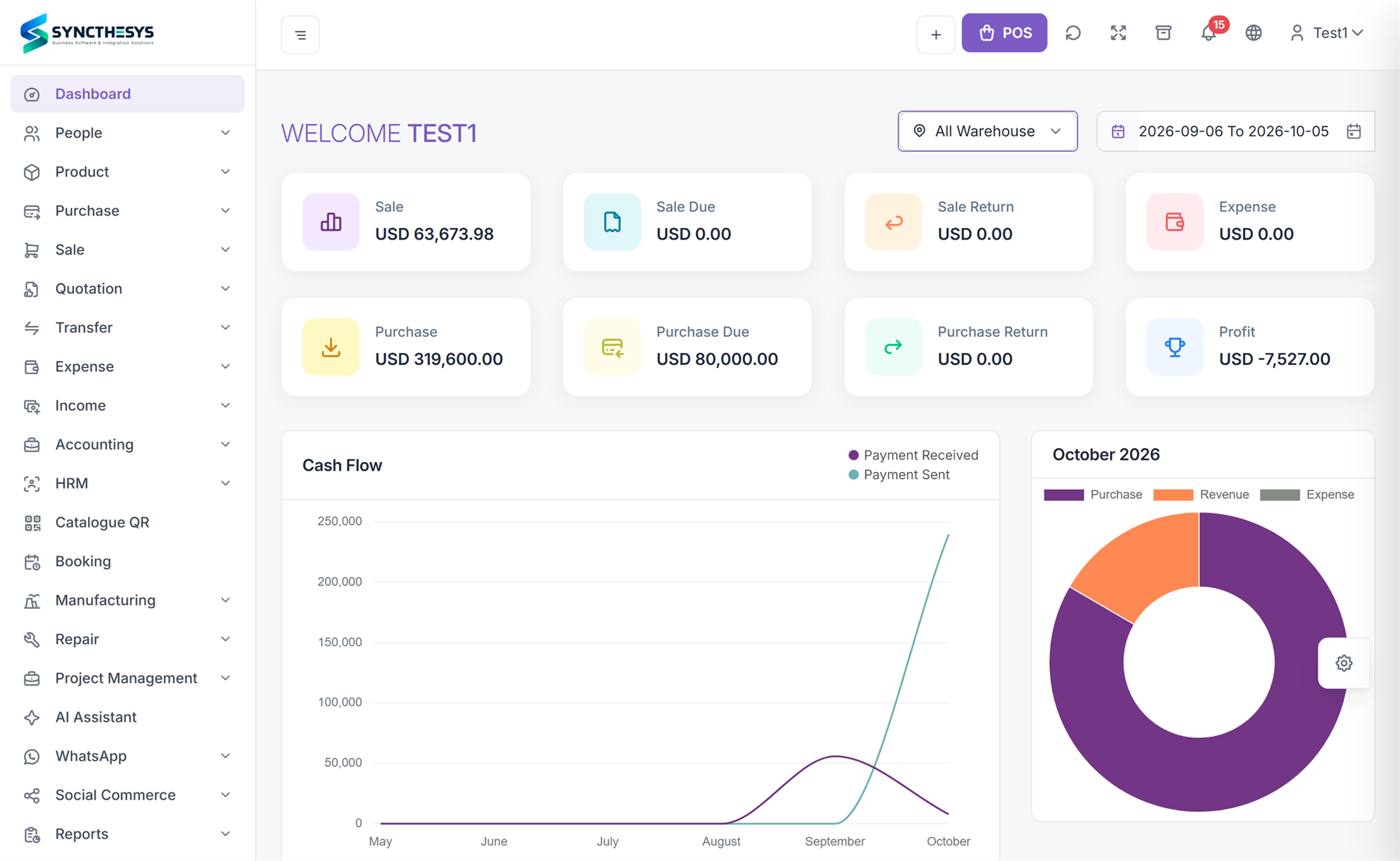Open Catalogue QR in the sidebar
Screen dimensions: 1400x861
point(128,523)
